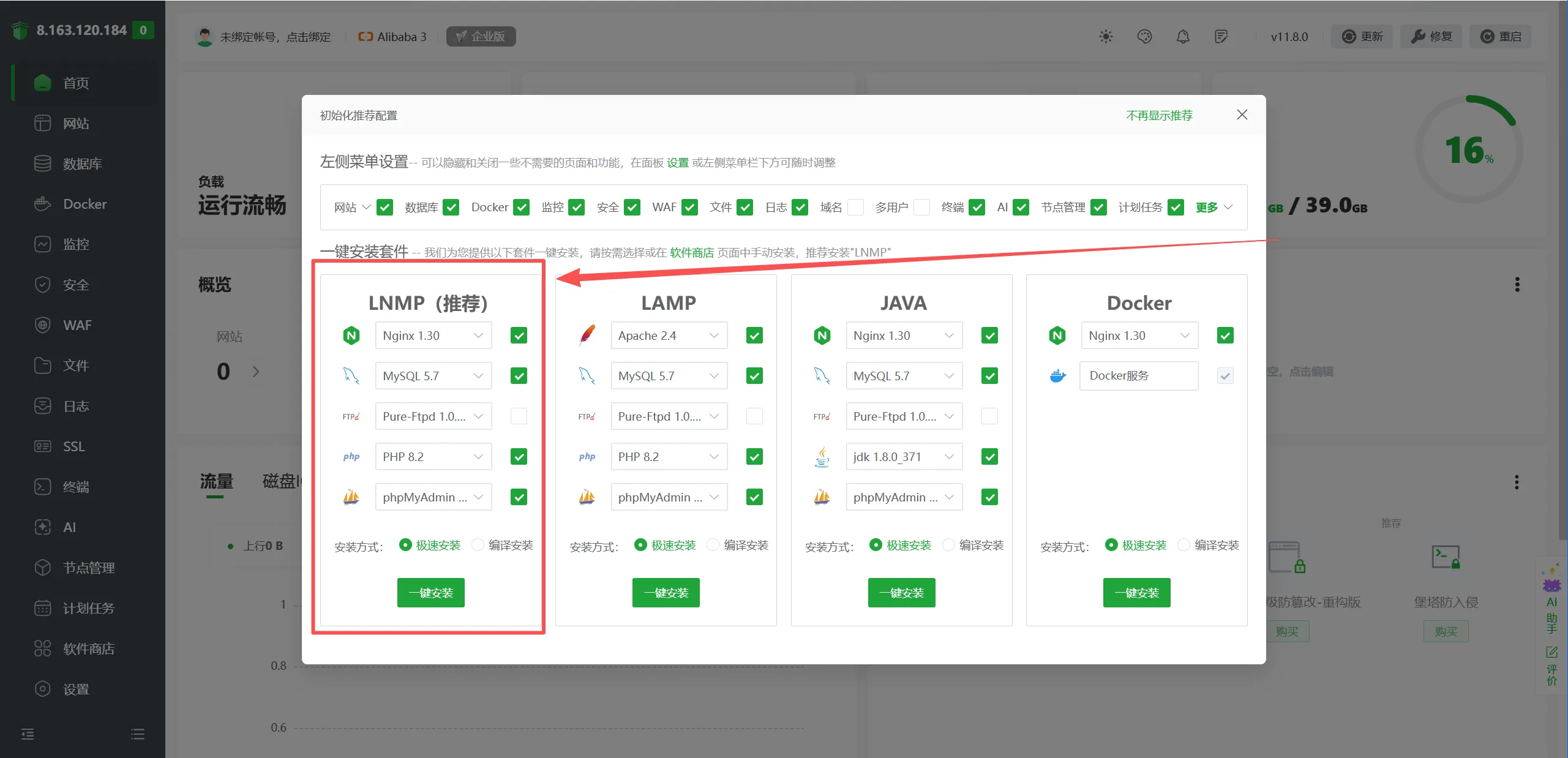Click the BT panel shield logo
The image size is (1568, 758).
[x=20, y=30]
